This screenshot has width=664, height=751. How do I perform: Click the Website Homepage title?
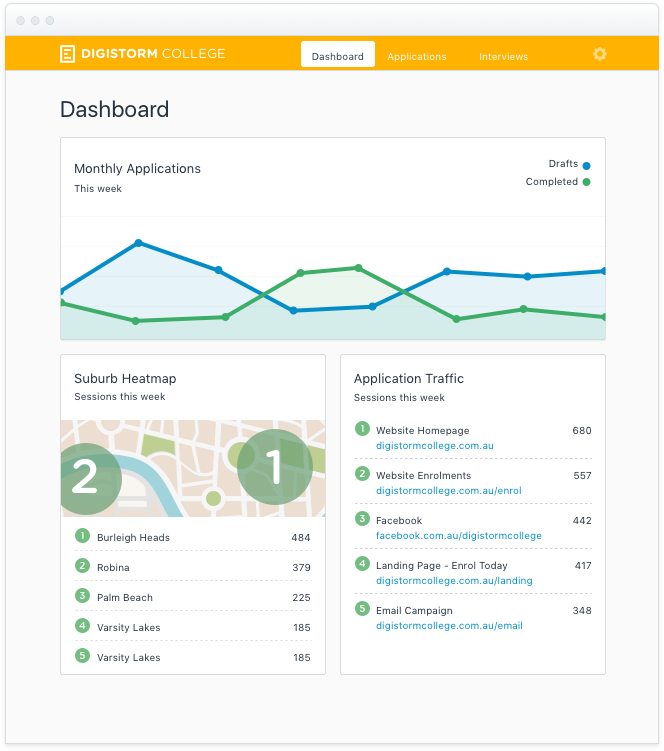pyautogui.click(x=423, y=431)
